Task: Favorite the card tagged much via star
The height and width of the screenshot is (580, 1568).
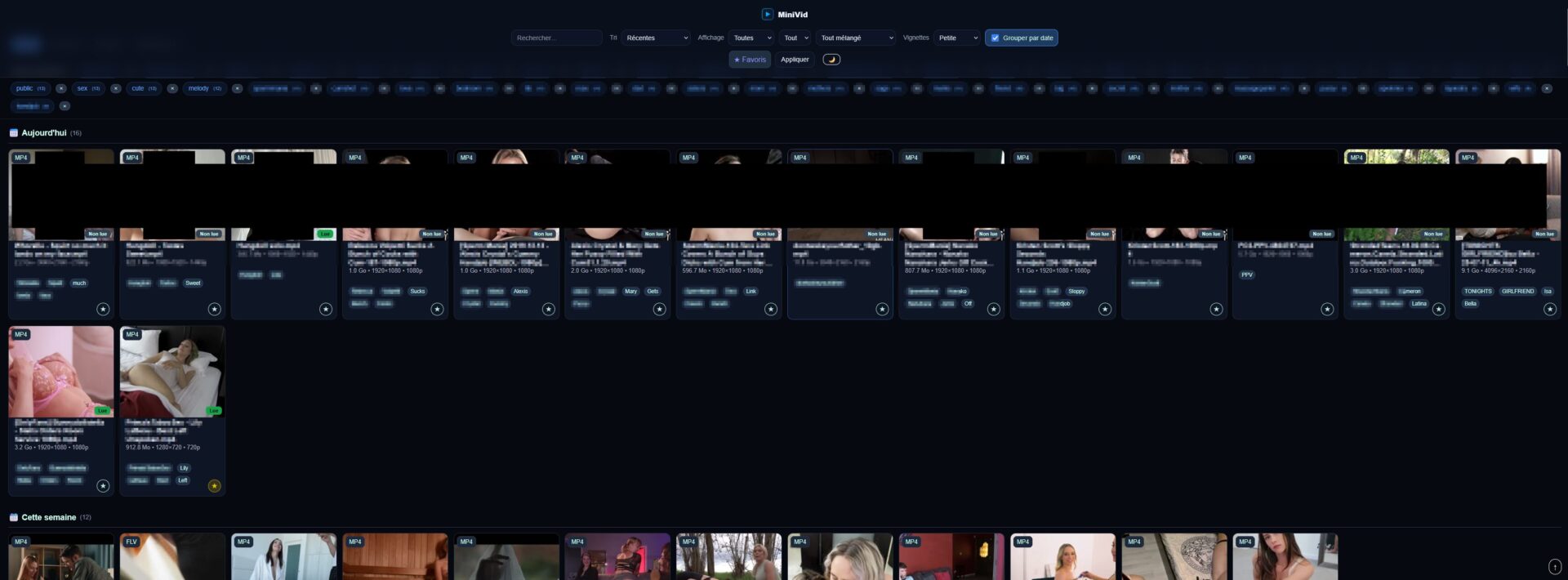Action: pos(103,309)
